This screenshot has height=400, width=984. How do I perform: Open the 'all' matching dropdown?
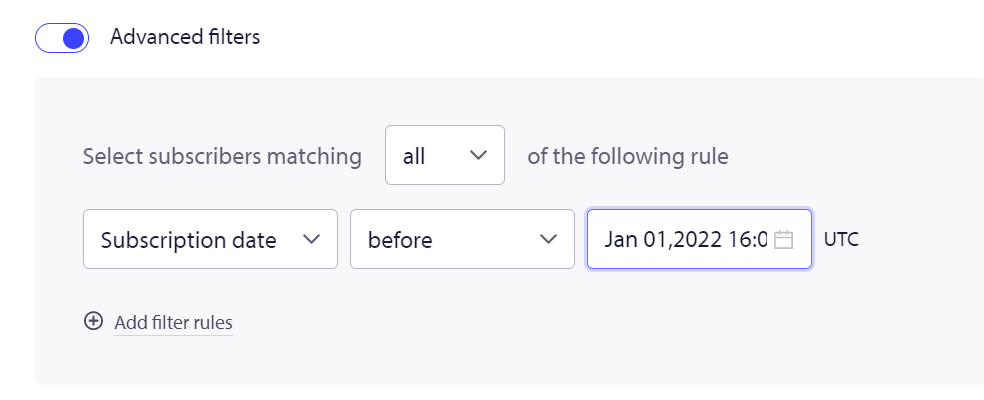pos(445,155)
